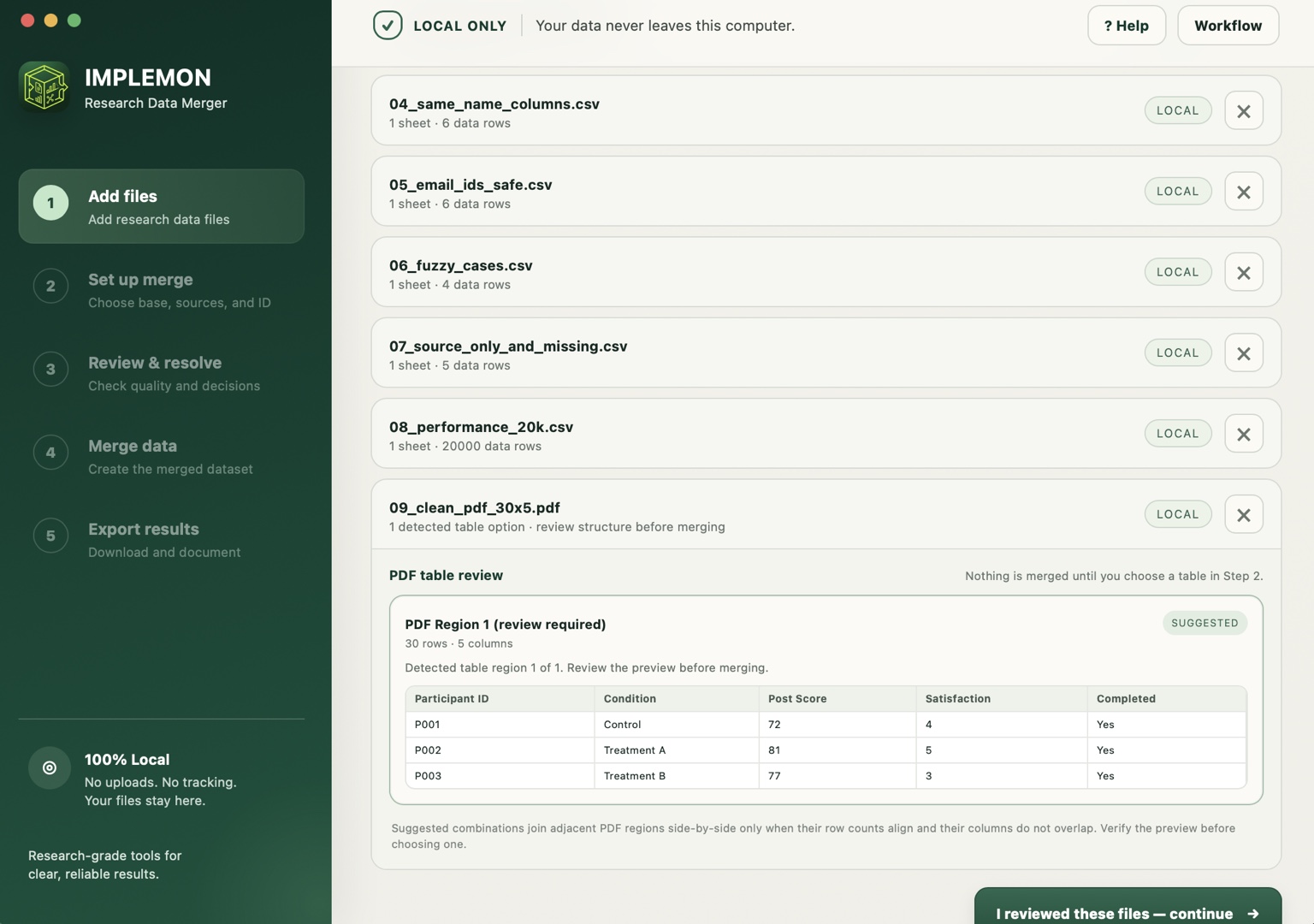Select file name 07_source_only_and_missing.csv

508,346
